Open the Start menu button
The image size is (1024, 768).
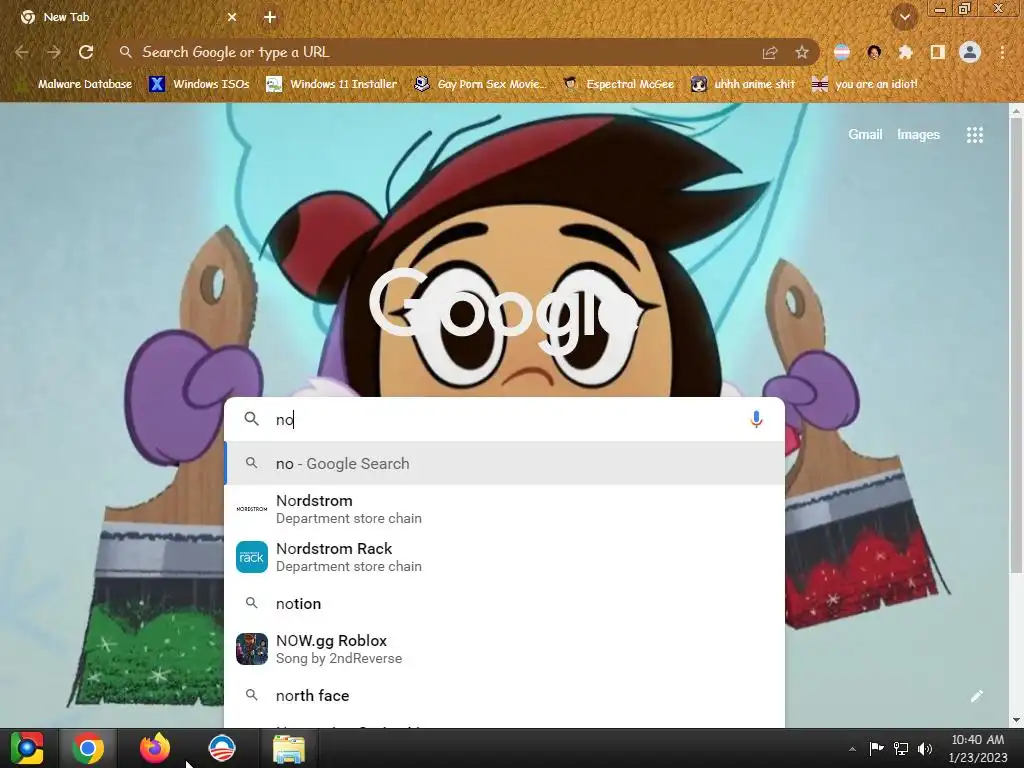(27, 748)
